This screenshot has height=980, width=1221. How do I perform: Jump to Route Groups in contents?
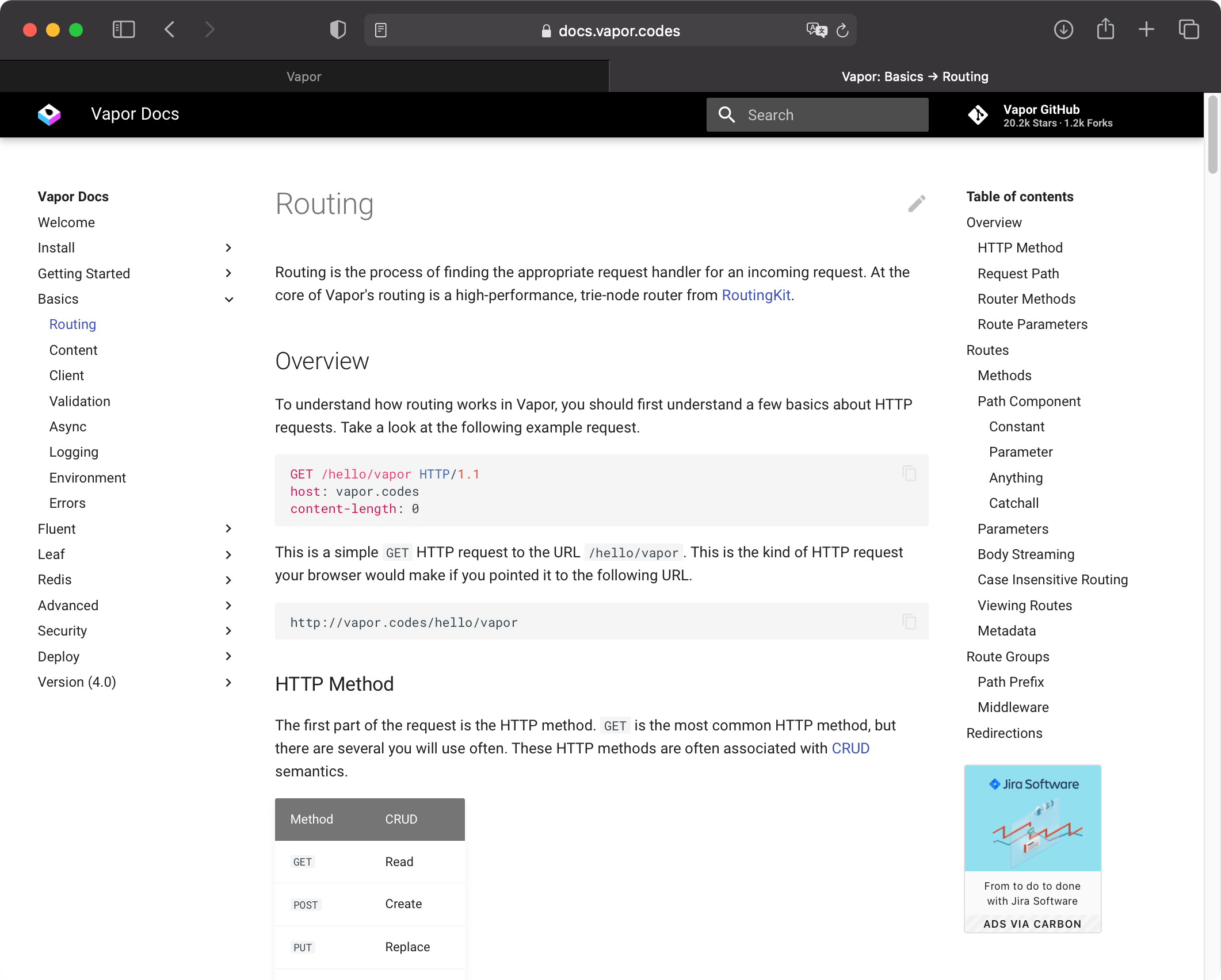pos(1008,657)
